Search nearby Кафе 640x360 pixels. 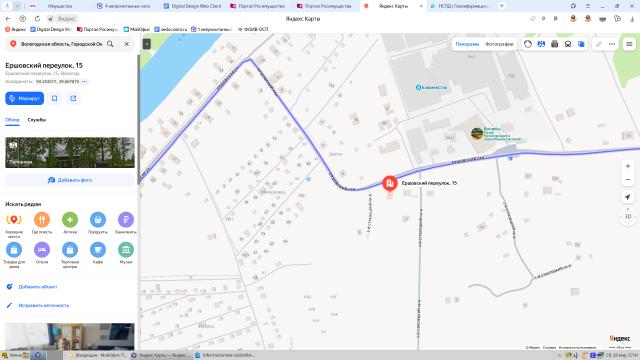[98, 253]
